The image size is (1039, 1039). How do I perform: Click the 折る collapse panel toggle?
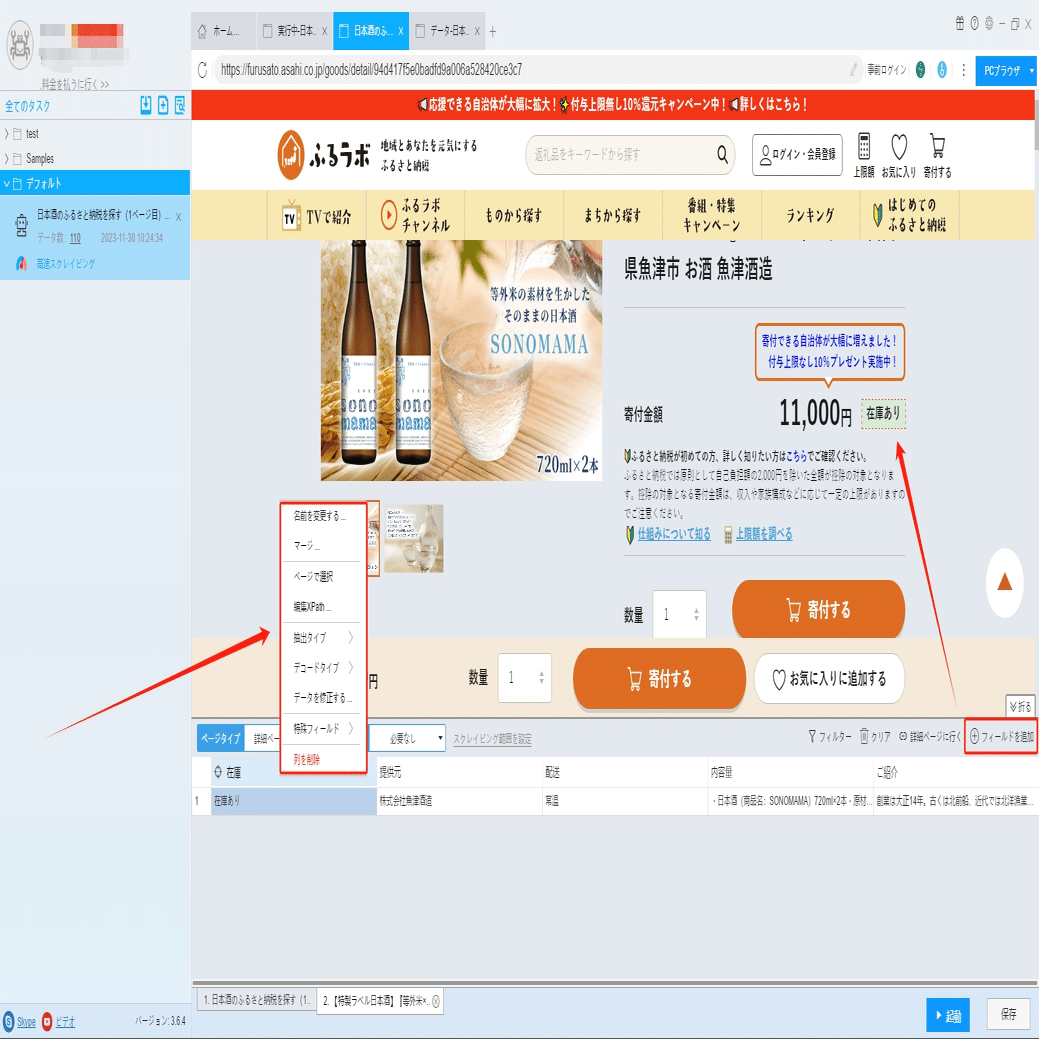tap(1020, 706)
